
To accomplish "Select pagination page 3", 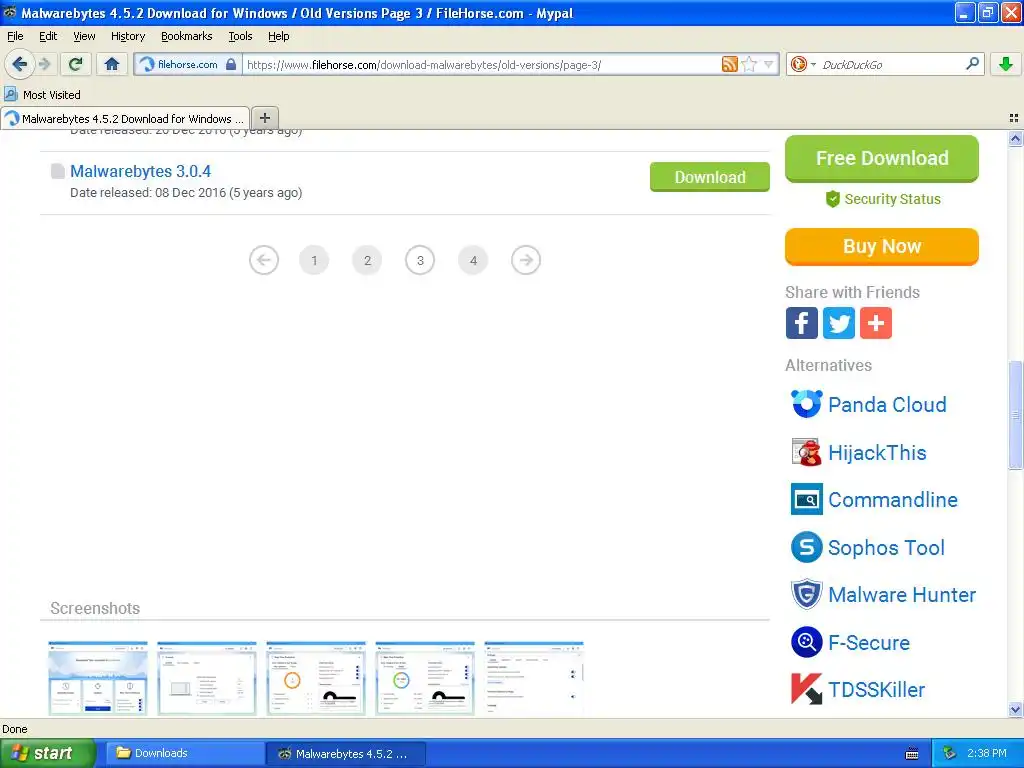I will click(x=420, y=260).
